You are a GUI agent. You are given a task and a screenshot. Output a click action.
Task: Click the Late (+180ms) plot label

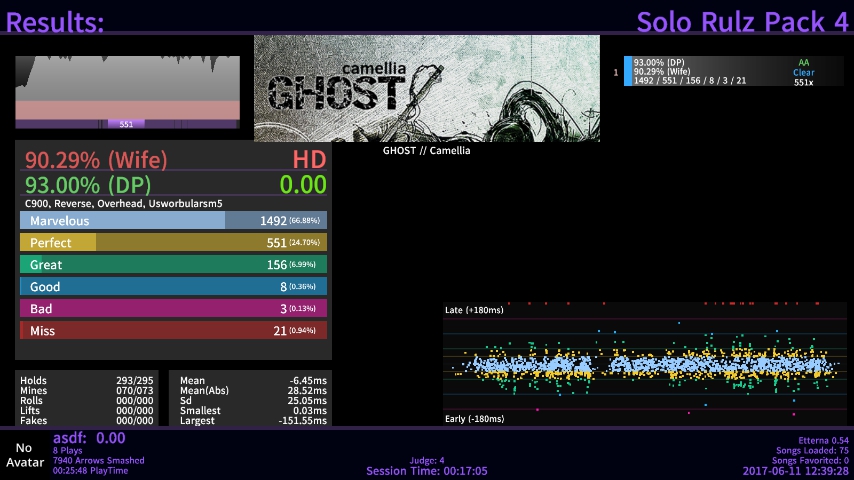point(474,311)
